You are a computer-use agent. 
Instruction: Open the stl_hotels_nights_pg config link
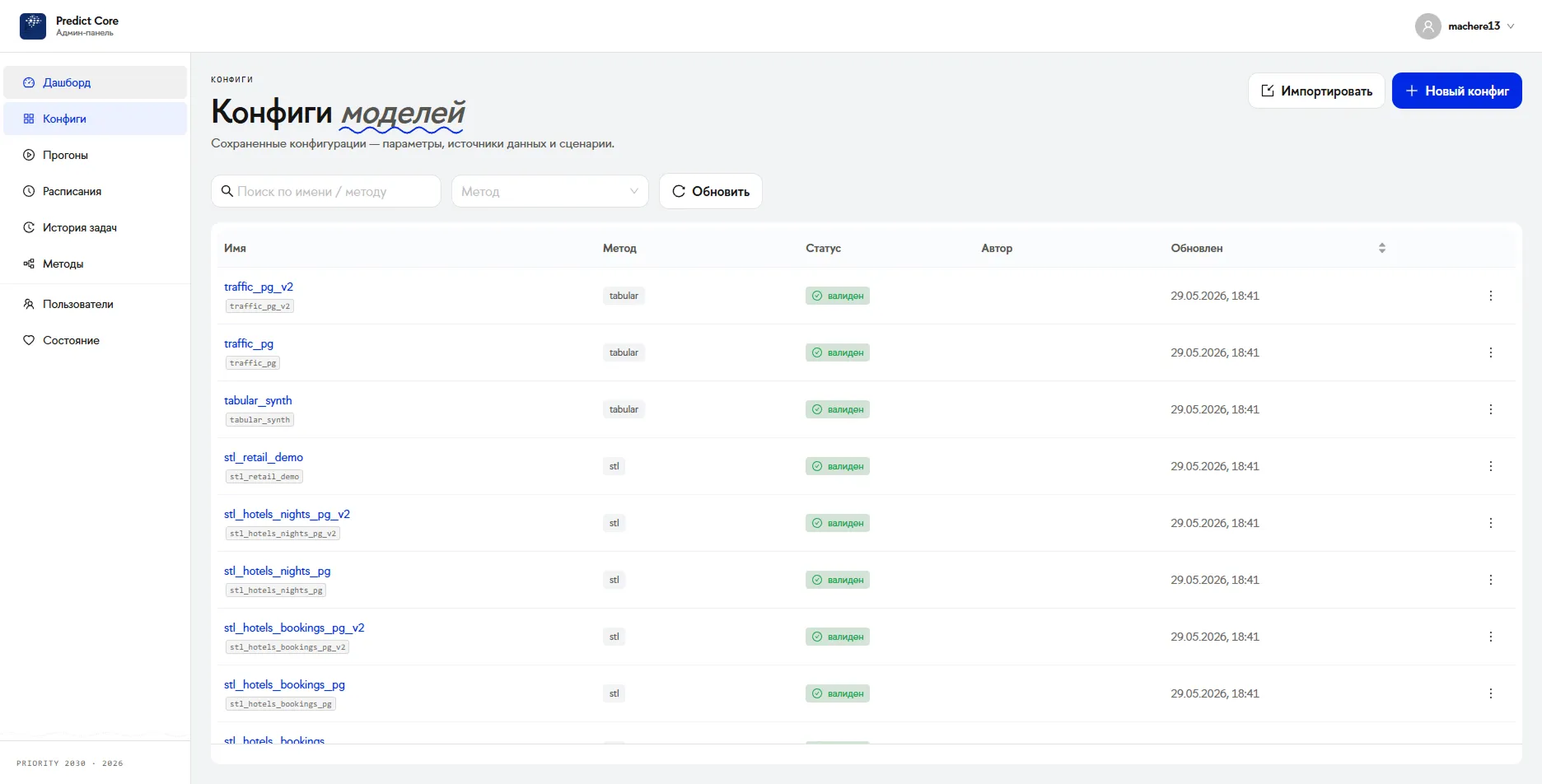tap(277, 571)
